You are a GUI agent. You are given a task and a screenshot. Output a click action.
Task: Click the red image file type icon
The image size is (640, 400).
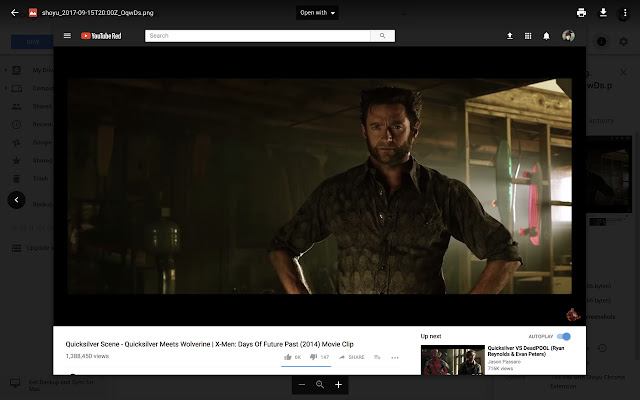click(x=33, y=13)
